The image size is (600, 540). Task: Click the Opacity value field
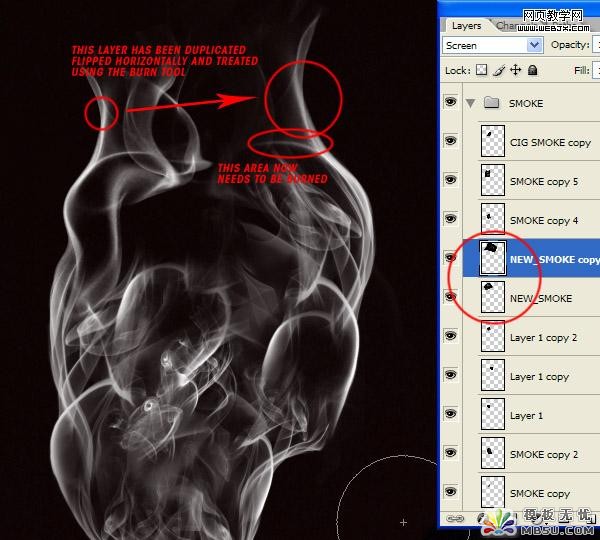point(596,45)
